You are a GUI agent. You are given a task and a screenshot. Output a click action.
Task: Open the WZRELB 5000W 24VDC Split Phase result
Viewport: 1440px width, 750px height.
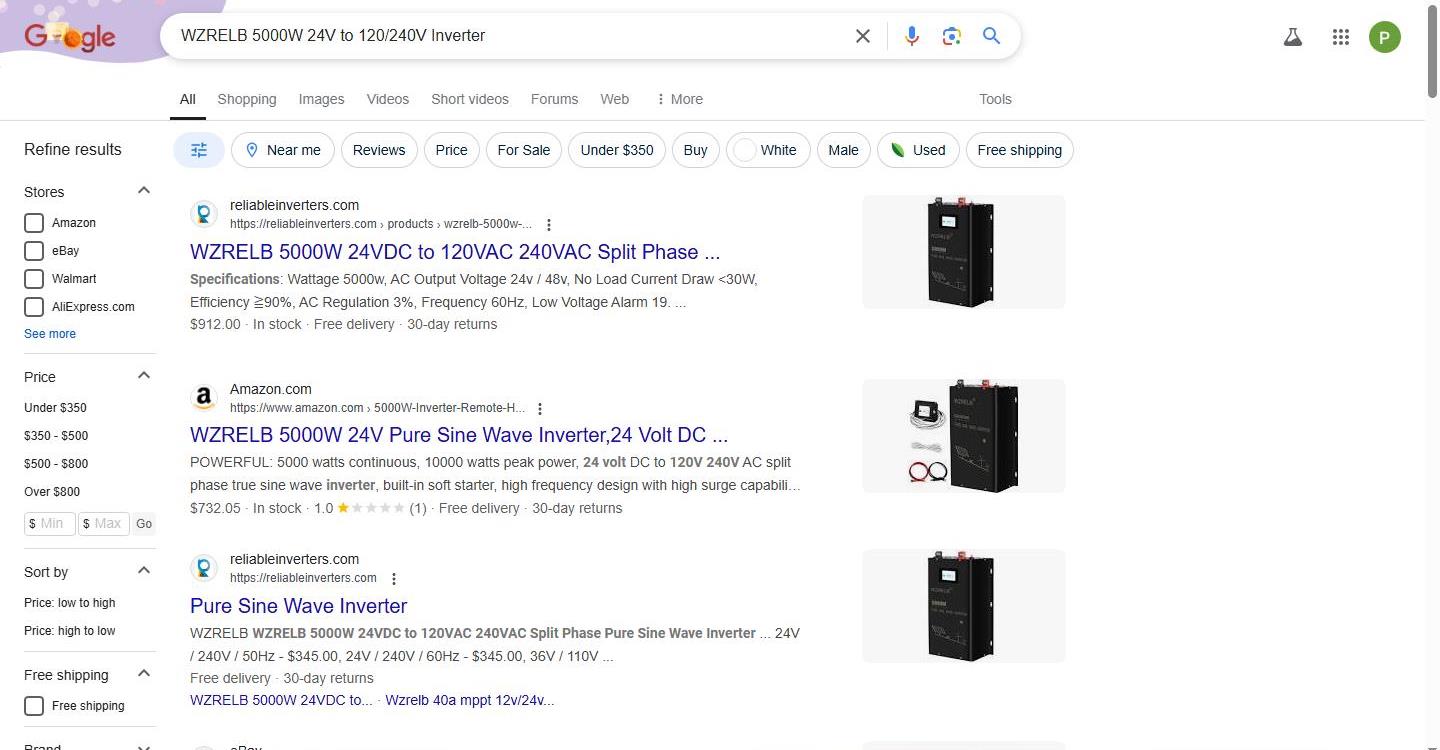(454, 252)
